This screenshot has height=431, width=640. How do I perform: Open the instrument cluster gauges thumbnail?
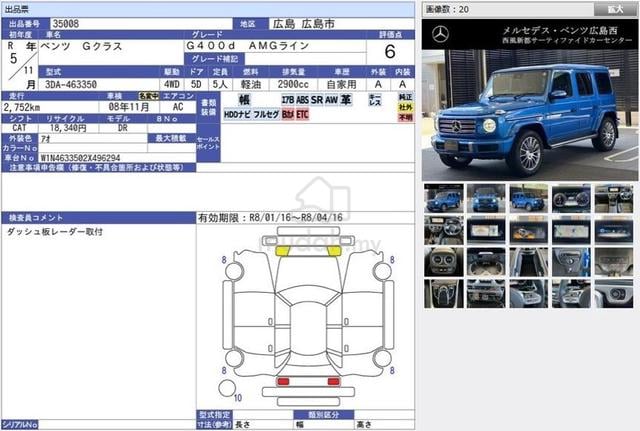click(571, 198)
